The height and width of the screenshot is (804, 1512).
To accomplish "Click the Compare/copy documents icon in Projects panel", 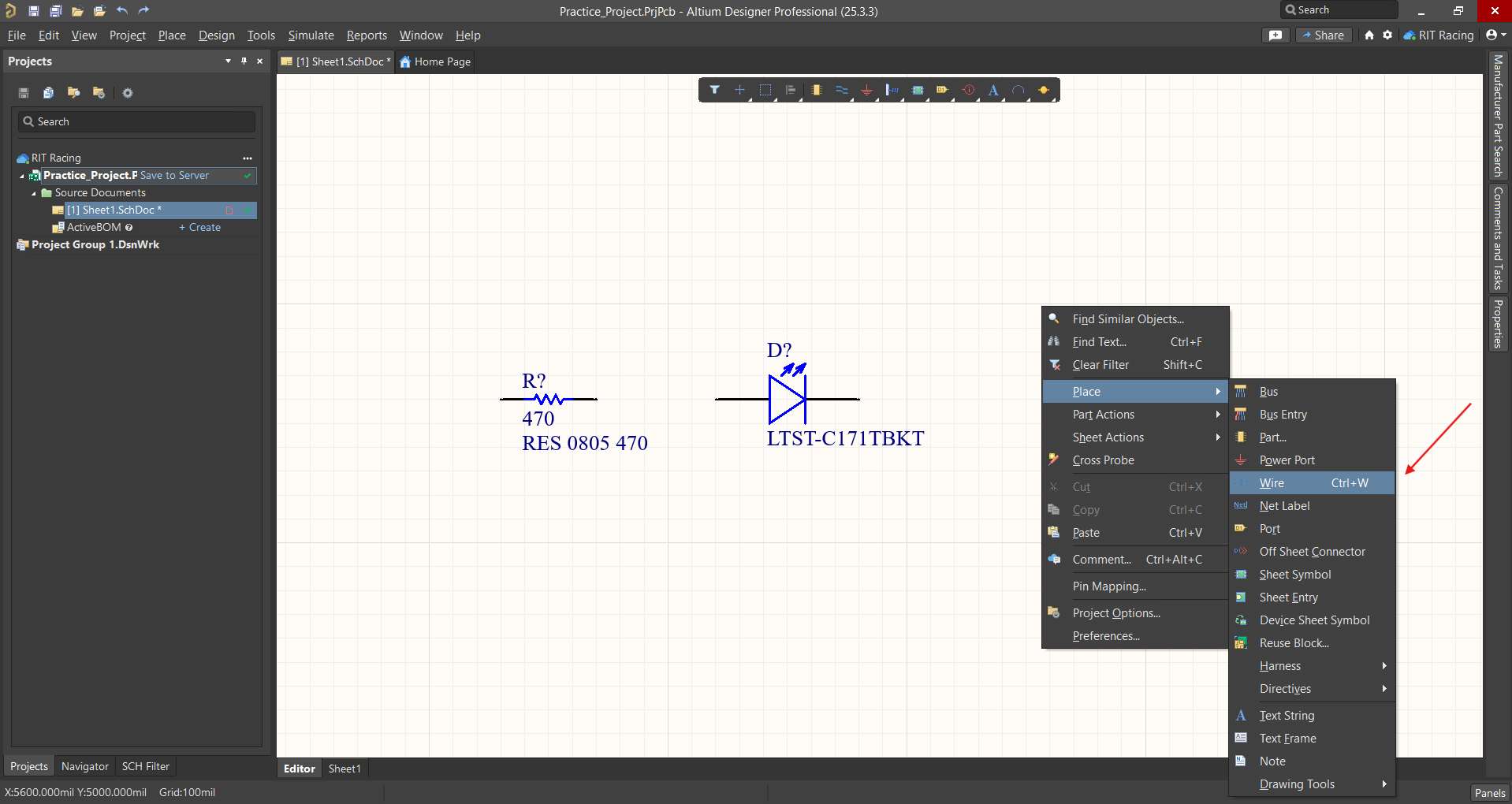I will [48, 93].
